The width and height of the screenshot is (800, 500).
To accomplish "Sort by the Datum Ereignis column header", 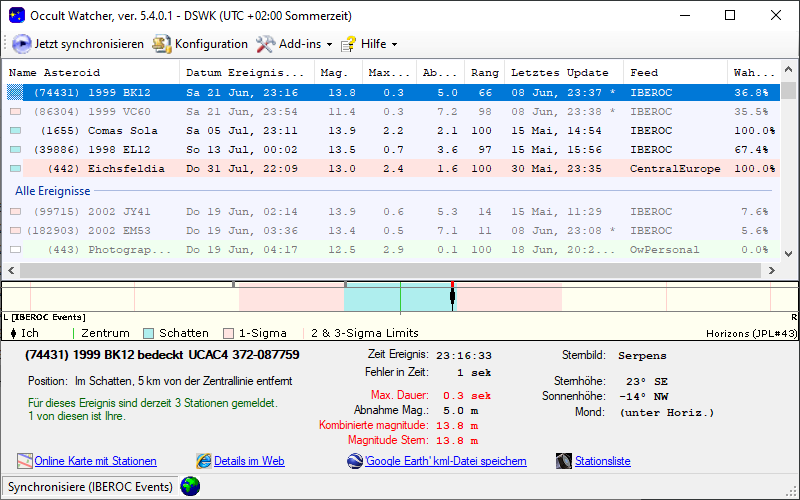I will [x=245, y=73].
